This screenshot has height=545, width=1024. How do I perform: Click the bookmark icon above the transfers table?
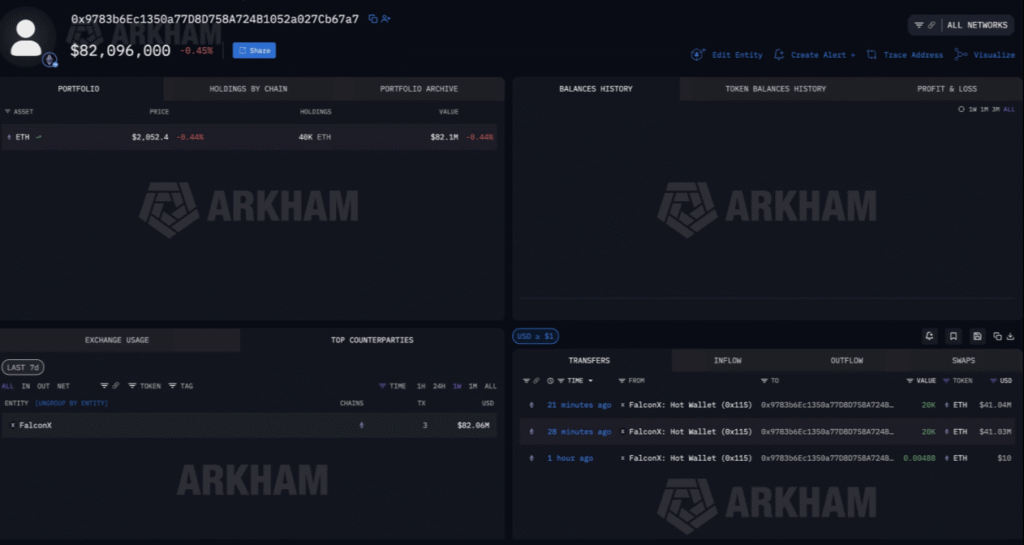pos(954,336)
